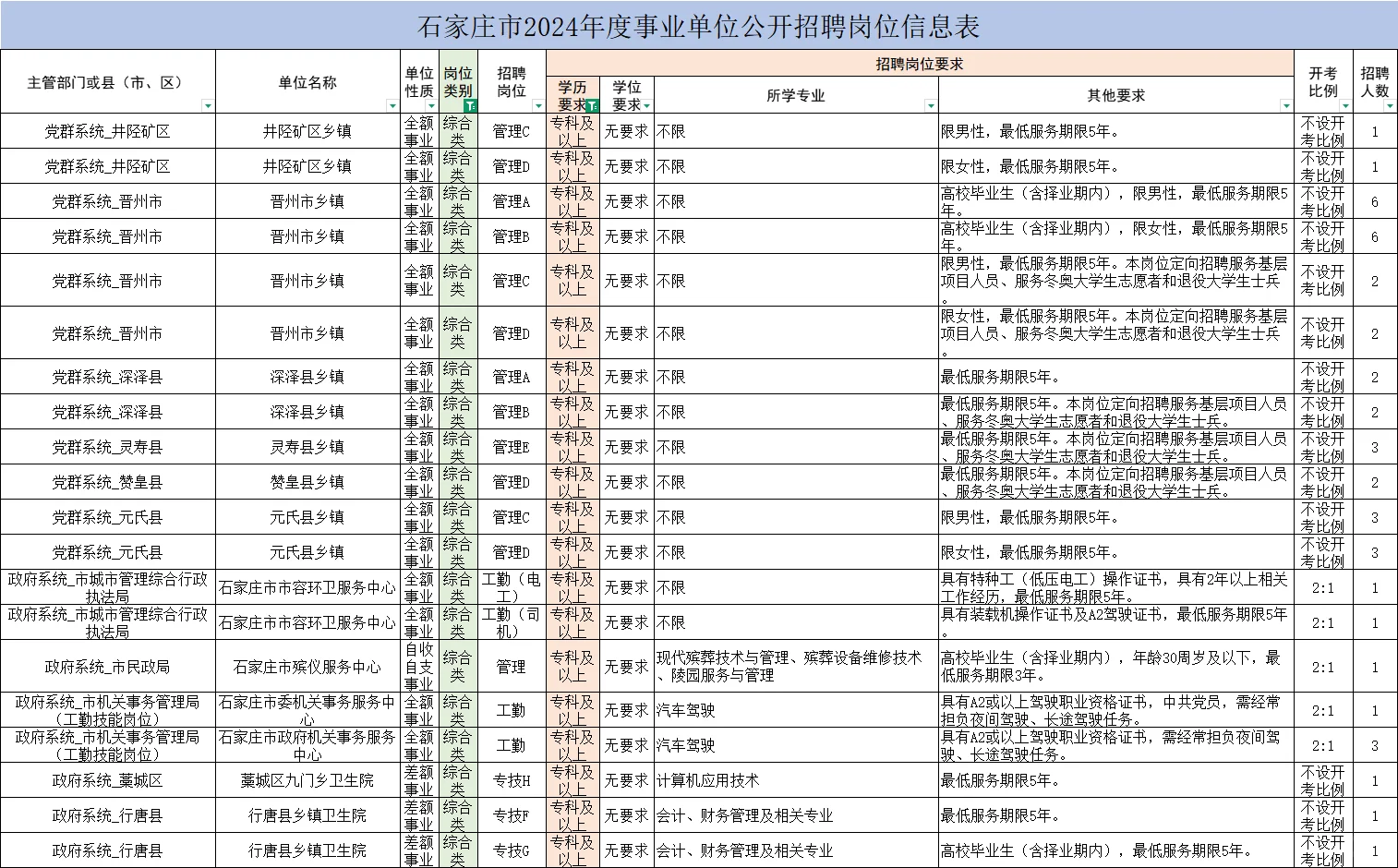Open the active filter funnel on 岗位类别 column
This screenshot has width=1398, height=868.
pyautogui.click(x=471, y=105)
